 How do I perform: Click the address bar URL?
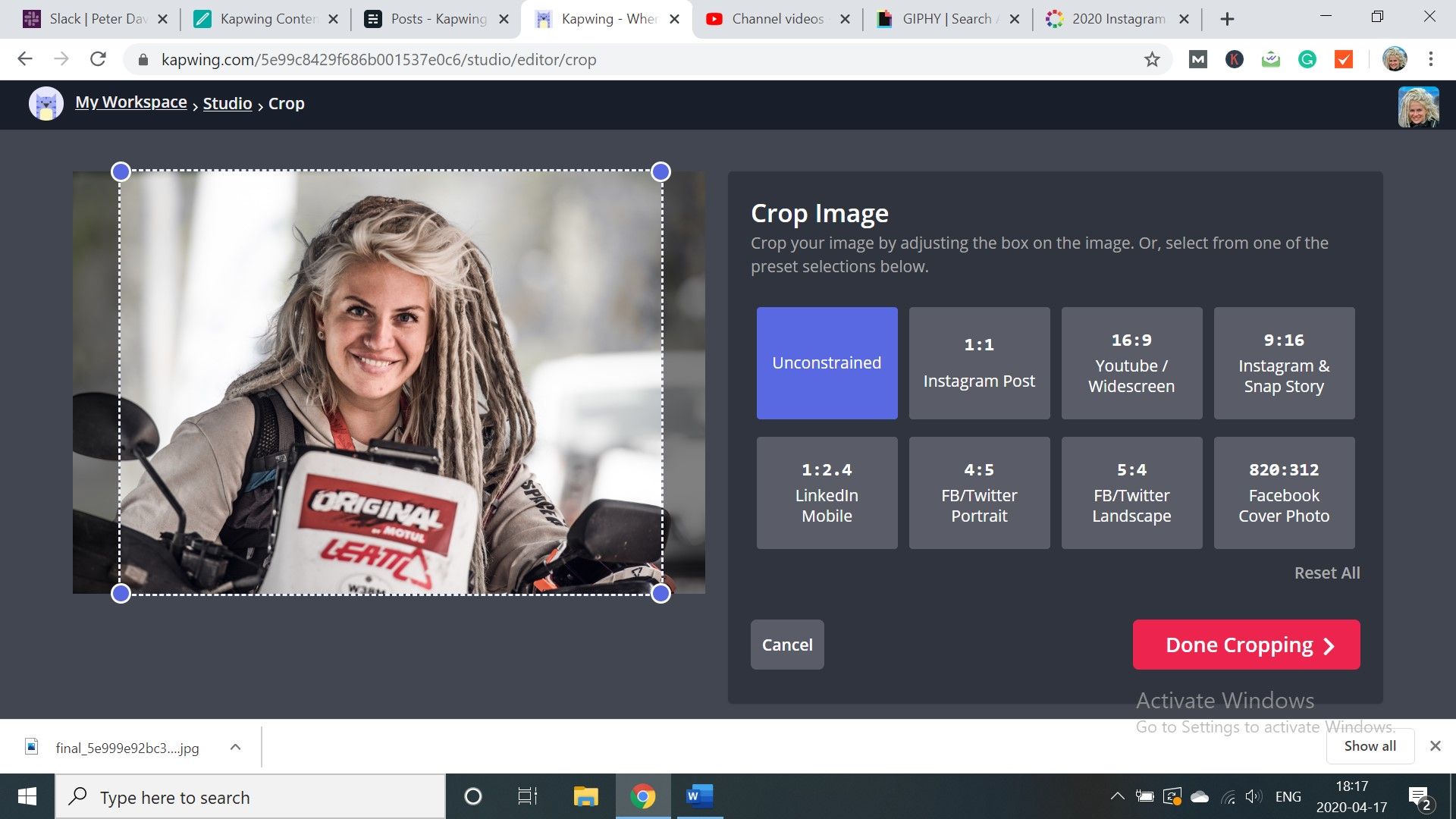(378, 59)
